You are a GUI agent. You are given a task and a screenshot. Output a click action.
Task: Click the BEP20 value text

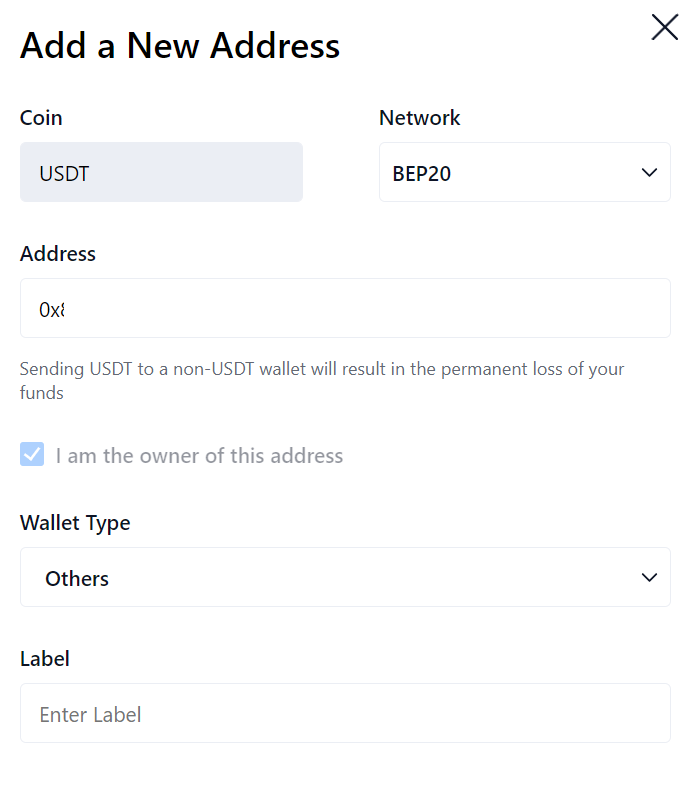tap(422, 173)
